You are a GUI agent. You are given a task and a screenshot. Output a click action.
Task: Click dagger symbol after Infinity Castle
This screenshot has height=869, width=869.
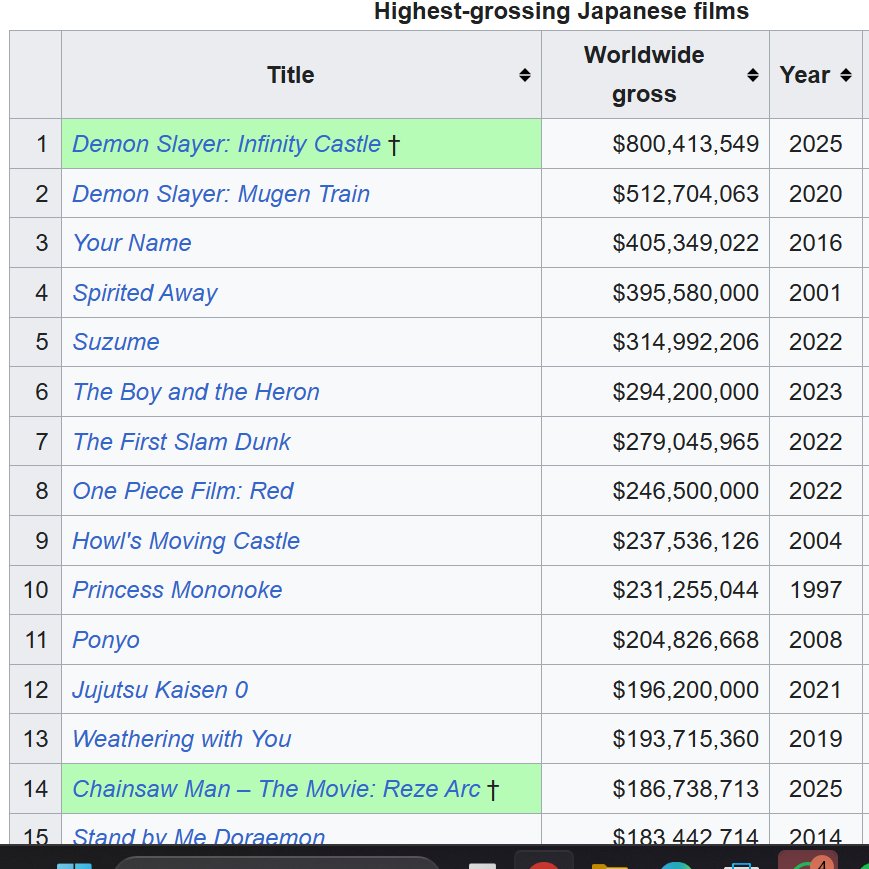[x=393, y=145]
